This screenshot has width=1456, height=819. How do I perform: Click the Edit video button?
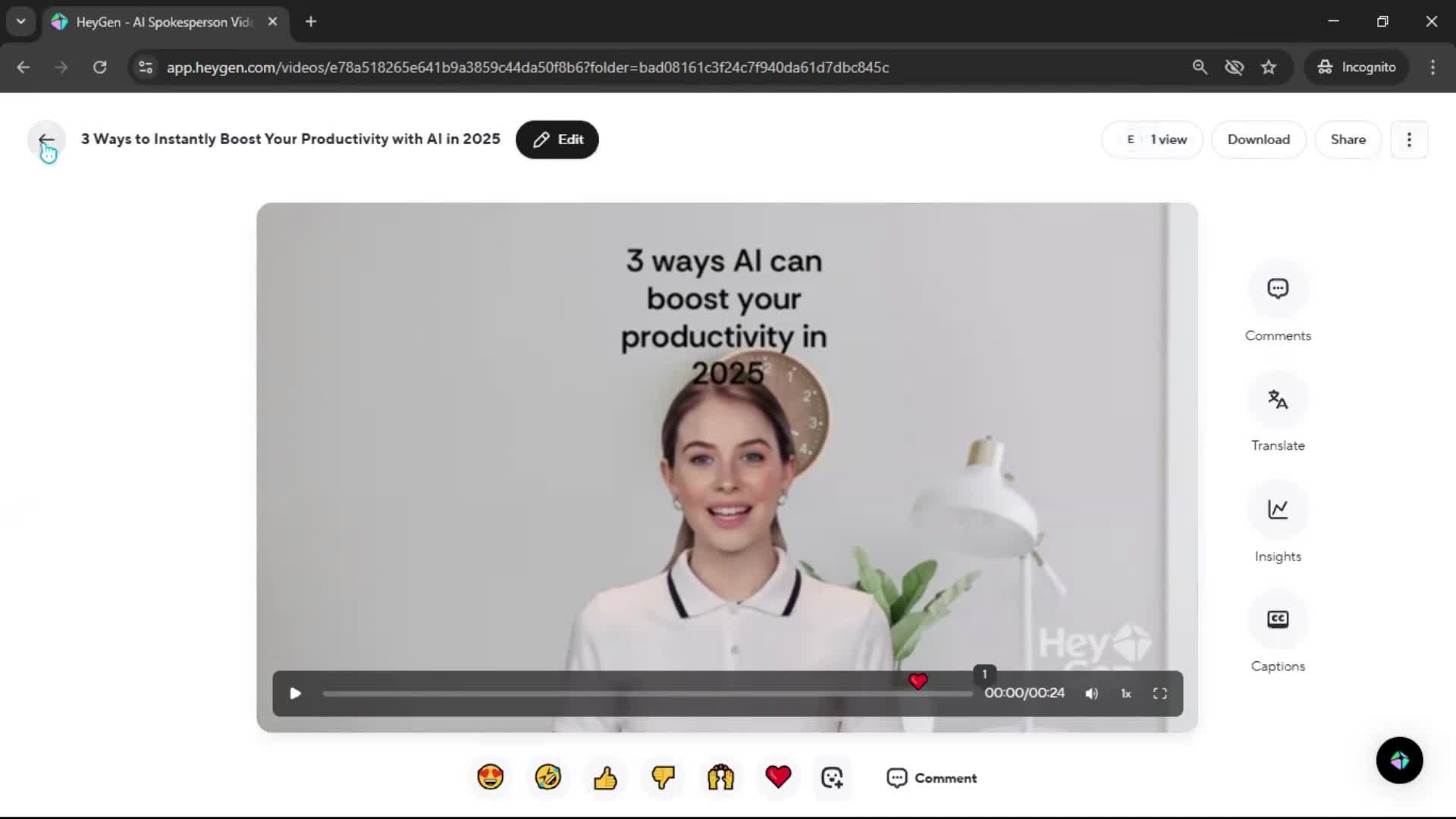click(x=557, y=140)
